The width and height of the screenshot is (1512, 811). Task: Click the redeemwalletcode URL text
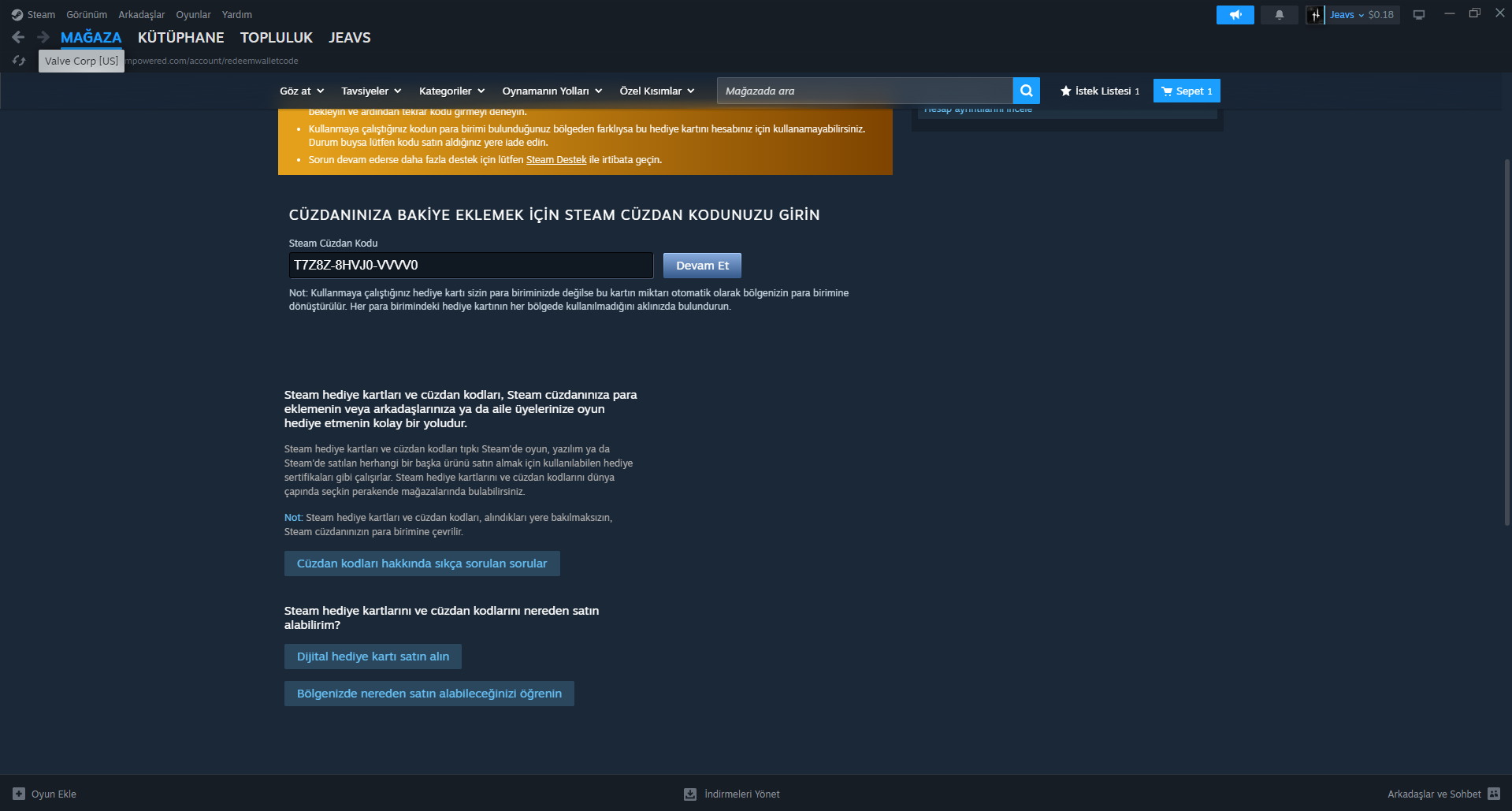(x=213, y=61)
